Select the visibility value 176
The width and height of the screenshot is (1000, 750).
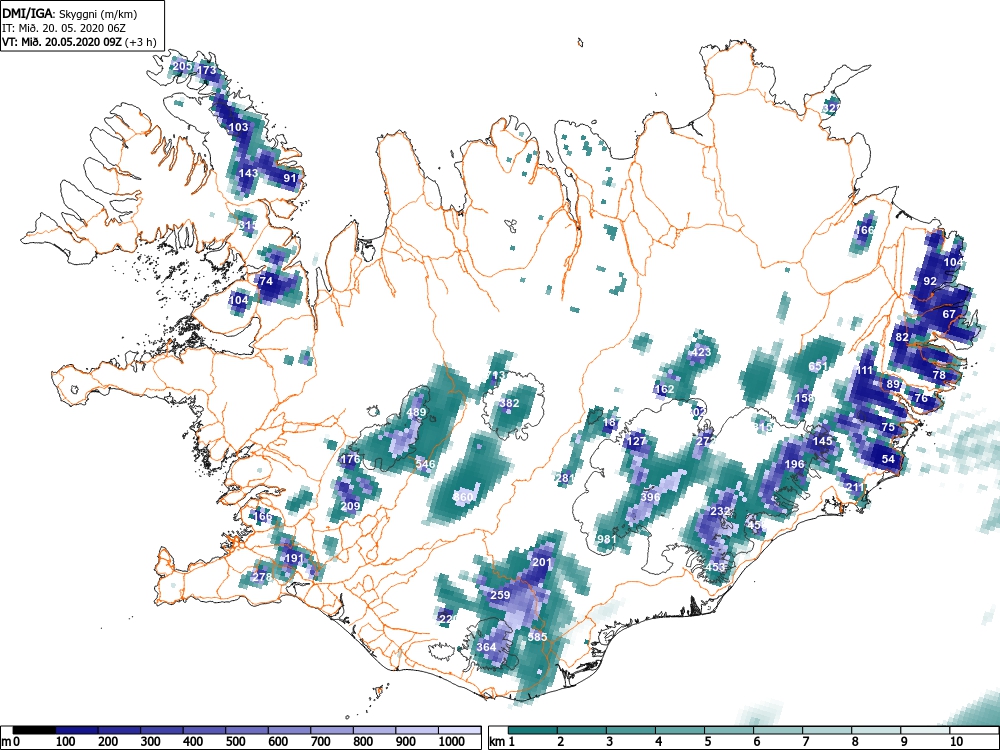pos(350,459)
